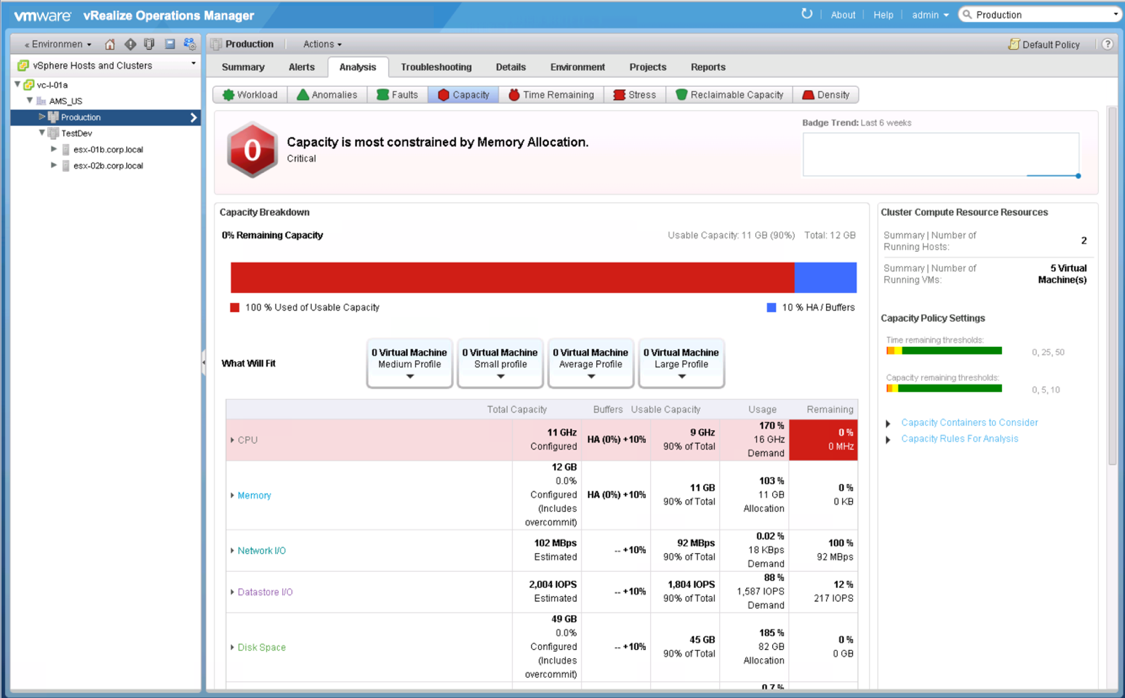1125x698 pixels.
Task: Open the Time Remaining badge
Action: 550,95
